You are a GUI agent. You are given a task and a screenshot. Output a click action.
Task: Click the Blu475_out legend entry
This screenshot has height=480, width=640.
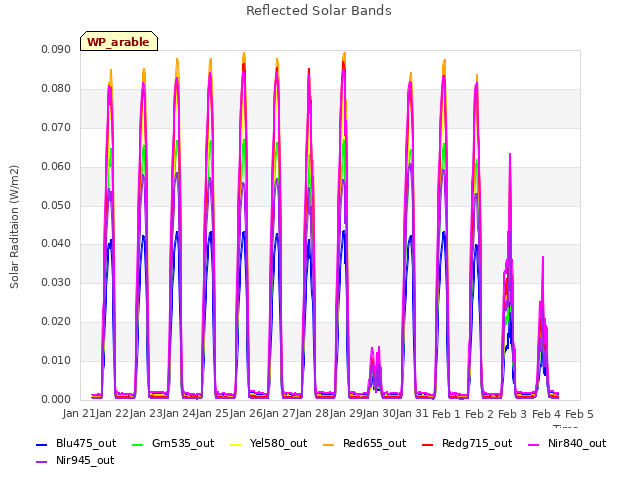click(76, 444)
